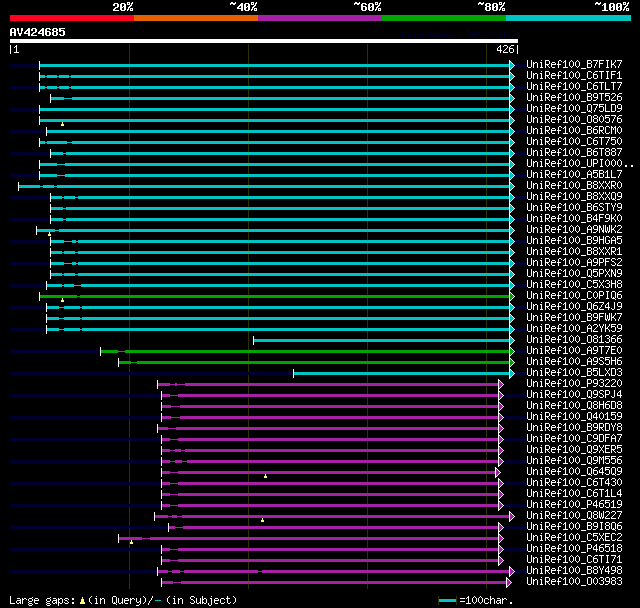Click the purple ~60% legend segment

click(x=320, y=18)
